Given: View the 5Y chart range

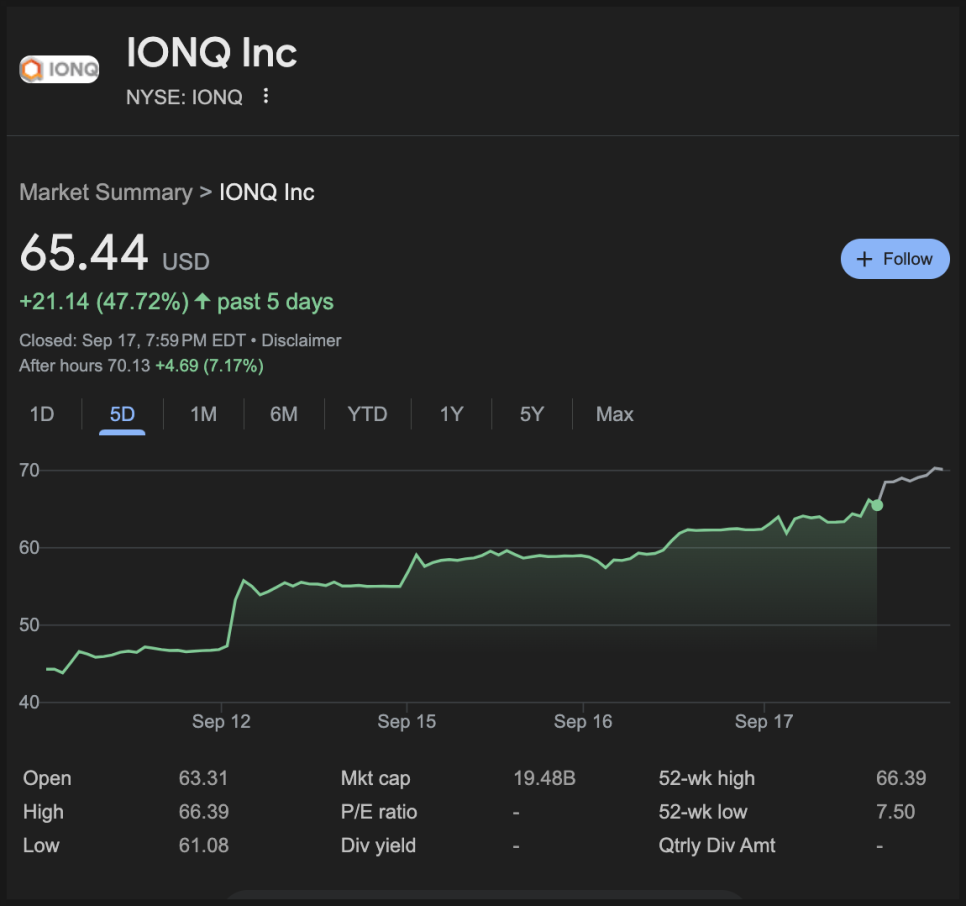Looking at the screenshot, I should click(532, 414).
